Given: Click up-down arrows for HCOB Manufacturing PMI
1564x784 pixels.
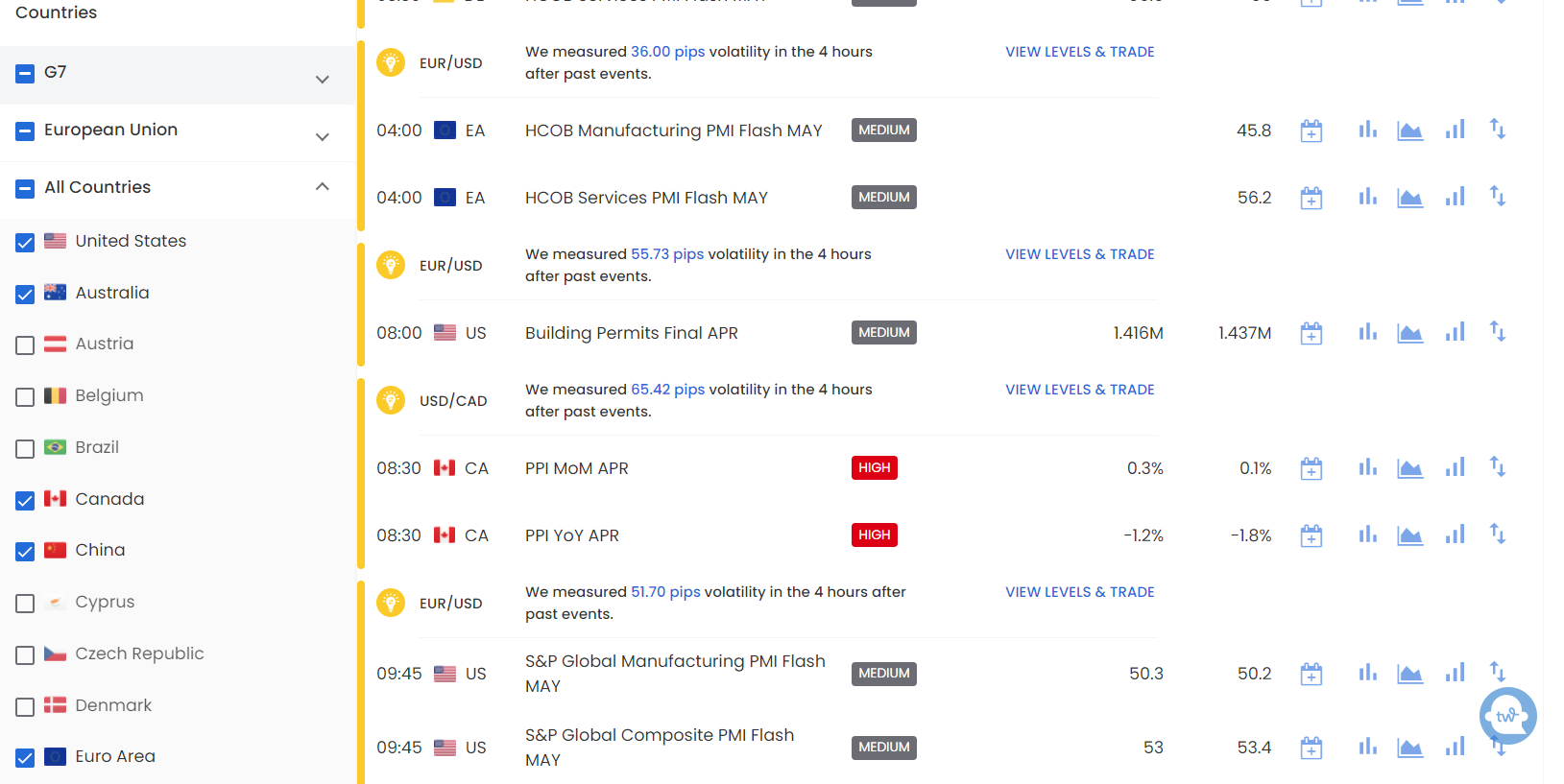Looking at the screenshot, I should pyautogui.click(x=1497, y=129).
